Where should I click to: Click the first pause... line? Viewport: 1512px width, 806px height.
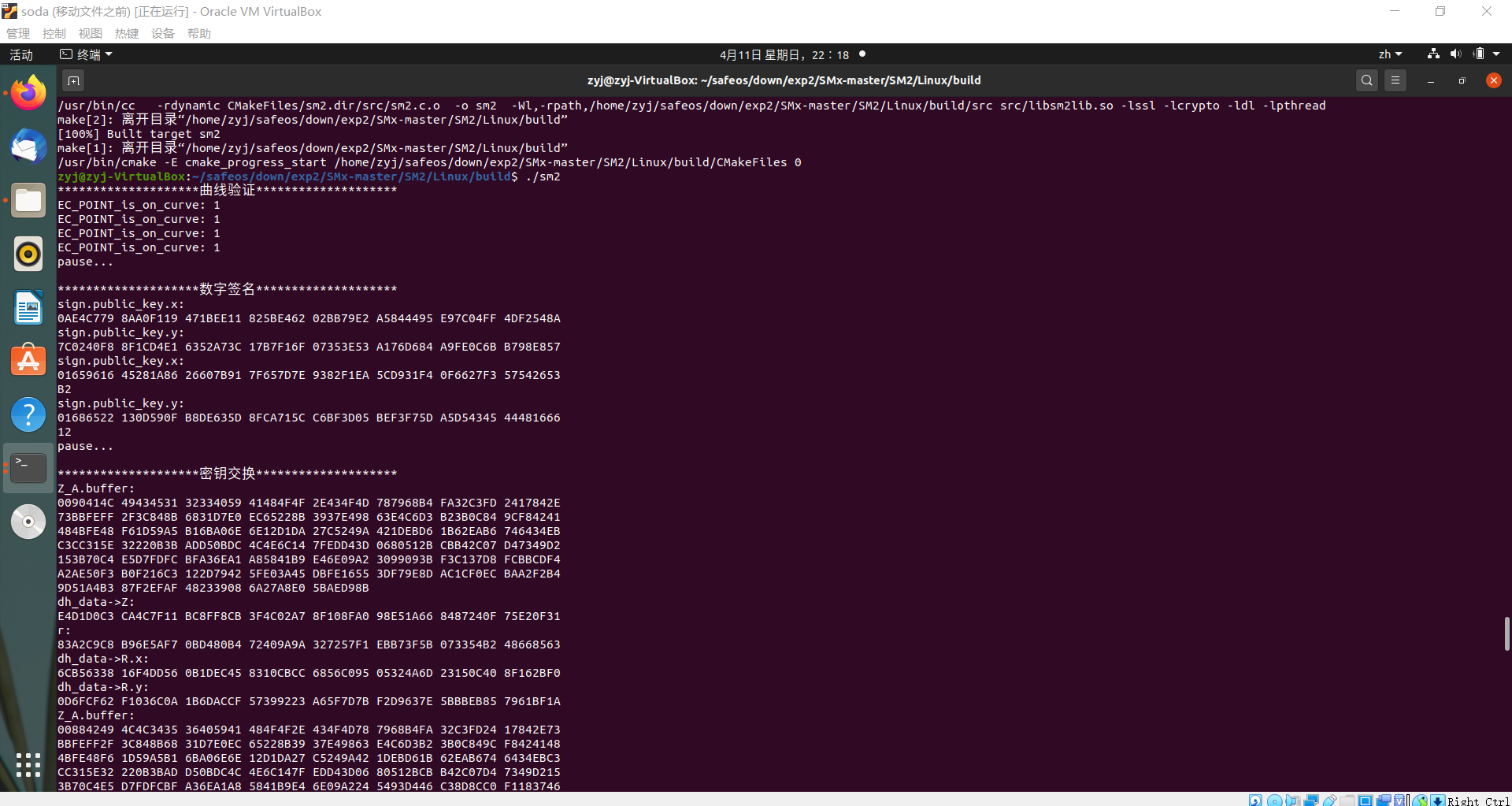(x=85, y=262)
